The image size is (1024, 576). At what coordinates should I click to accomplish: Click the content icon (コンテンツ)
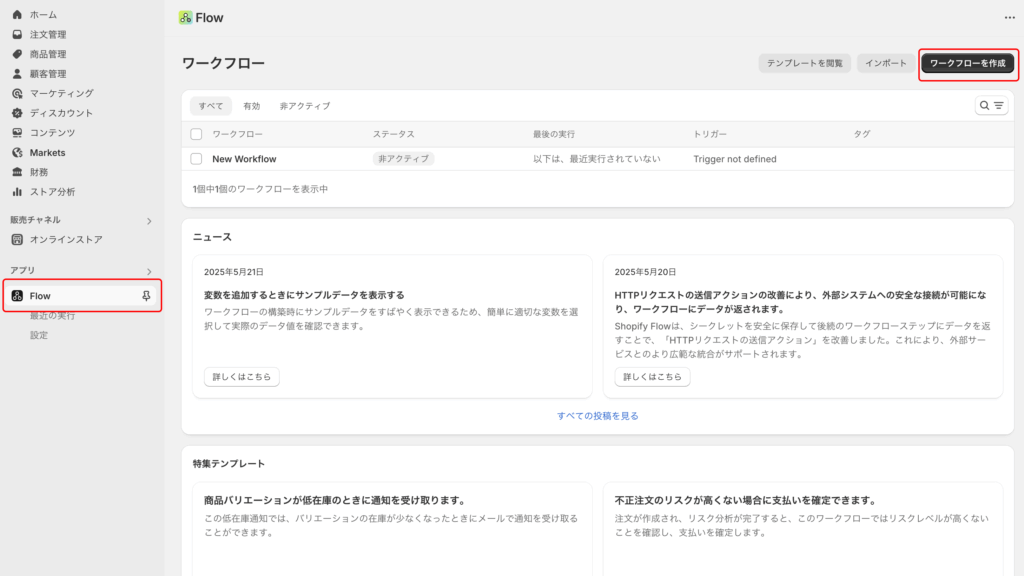click(17, 133)
